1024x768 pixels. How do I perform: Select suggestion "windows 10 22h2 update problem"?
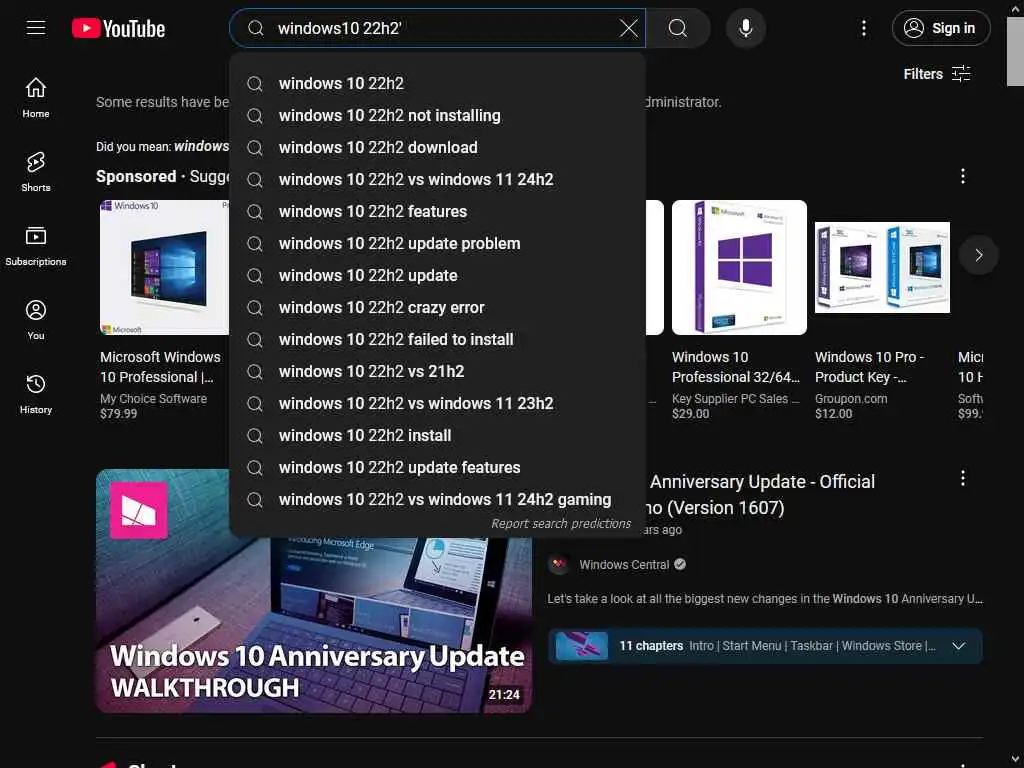437,244
